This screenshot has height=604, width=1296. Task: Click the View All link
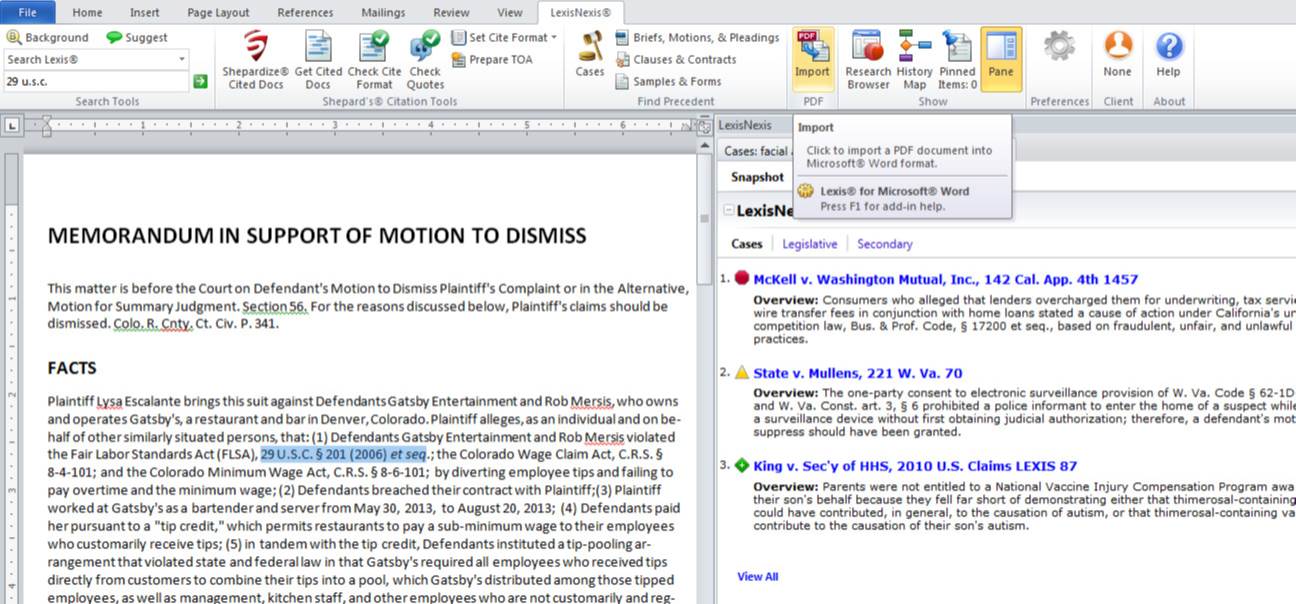pos(757,576)
